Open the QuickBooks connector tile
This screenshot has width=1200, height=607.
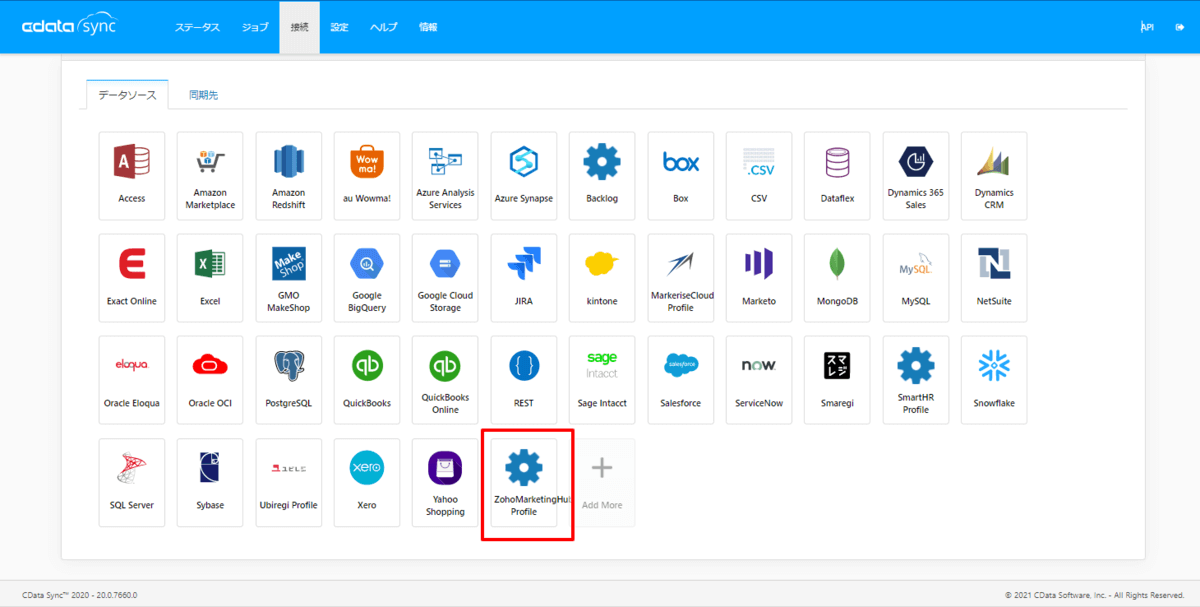367,380
